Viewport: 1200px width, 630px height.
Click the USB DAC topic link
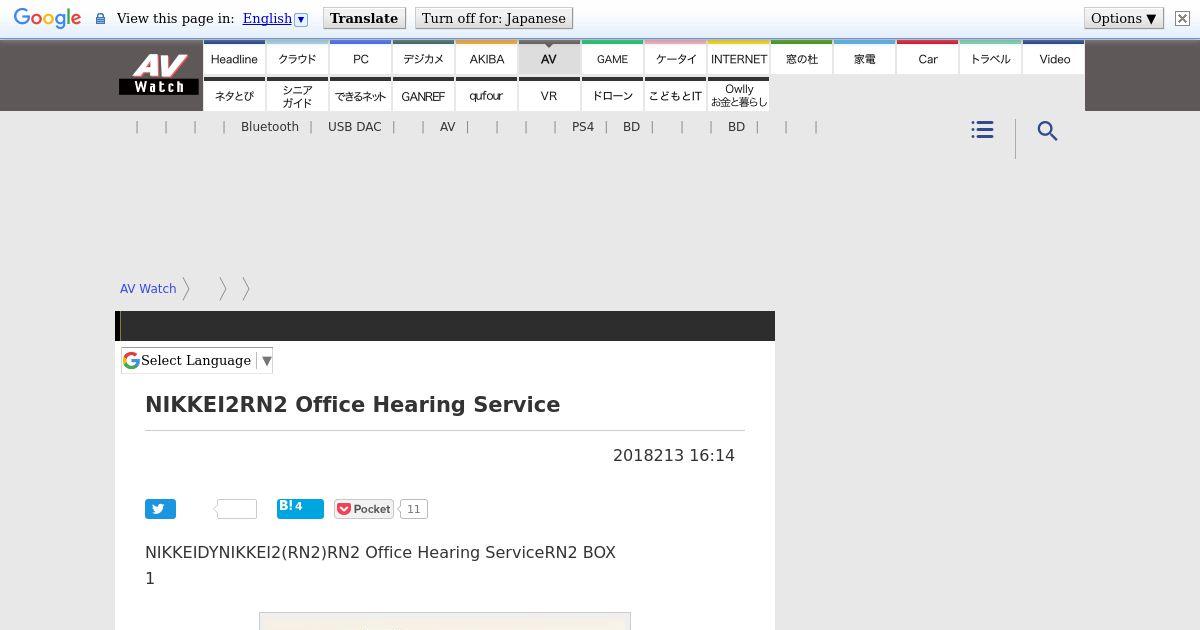tap(355, 127)
